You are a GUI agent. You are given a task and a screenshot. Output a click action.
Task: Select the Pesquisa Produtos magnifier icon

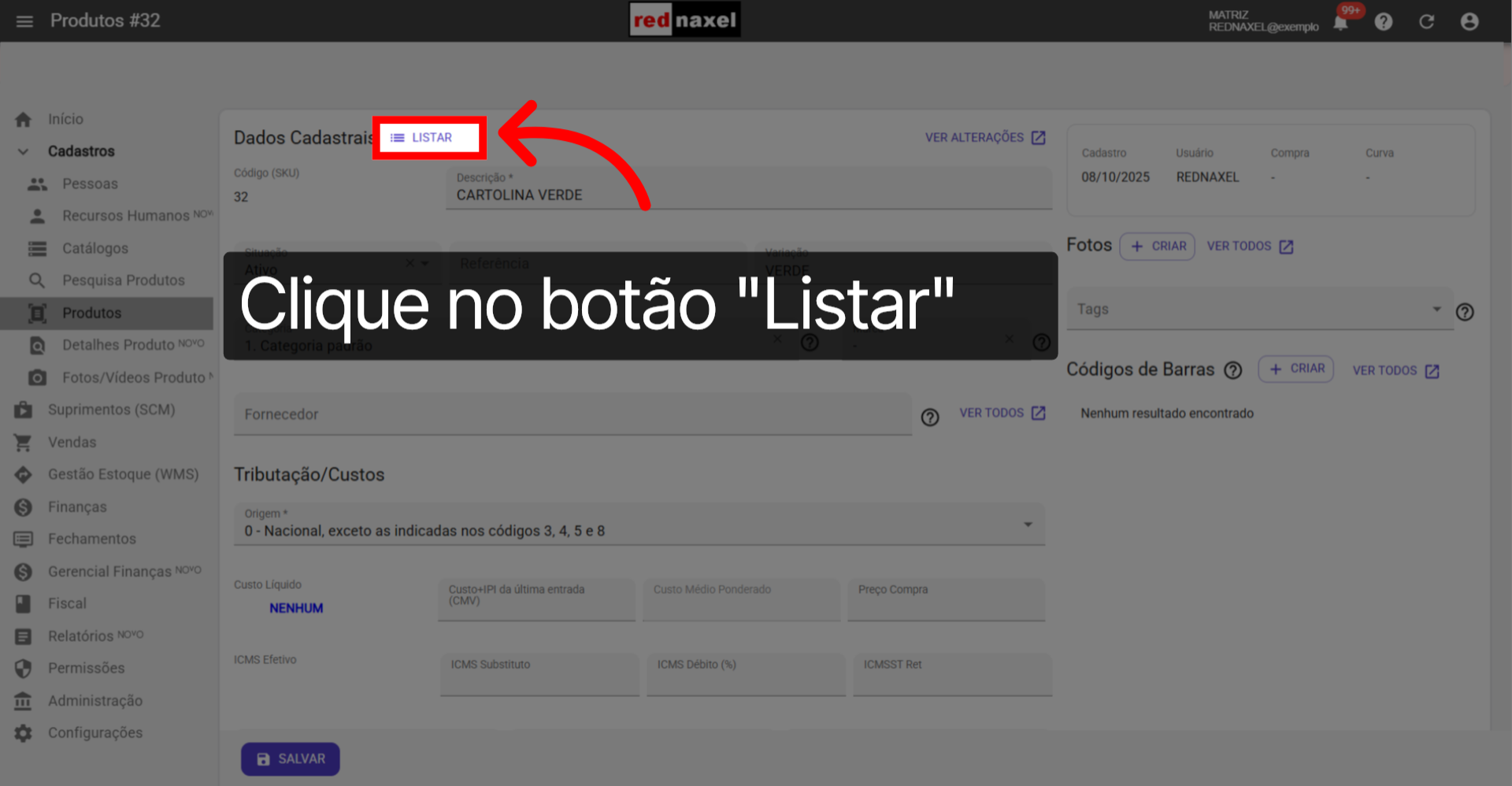click(x=37, y=280)
